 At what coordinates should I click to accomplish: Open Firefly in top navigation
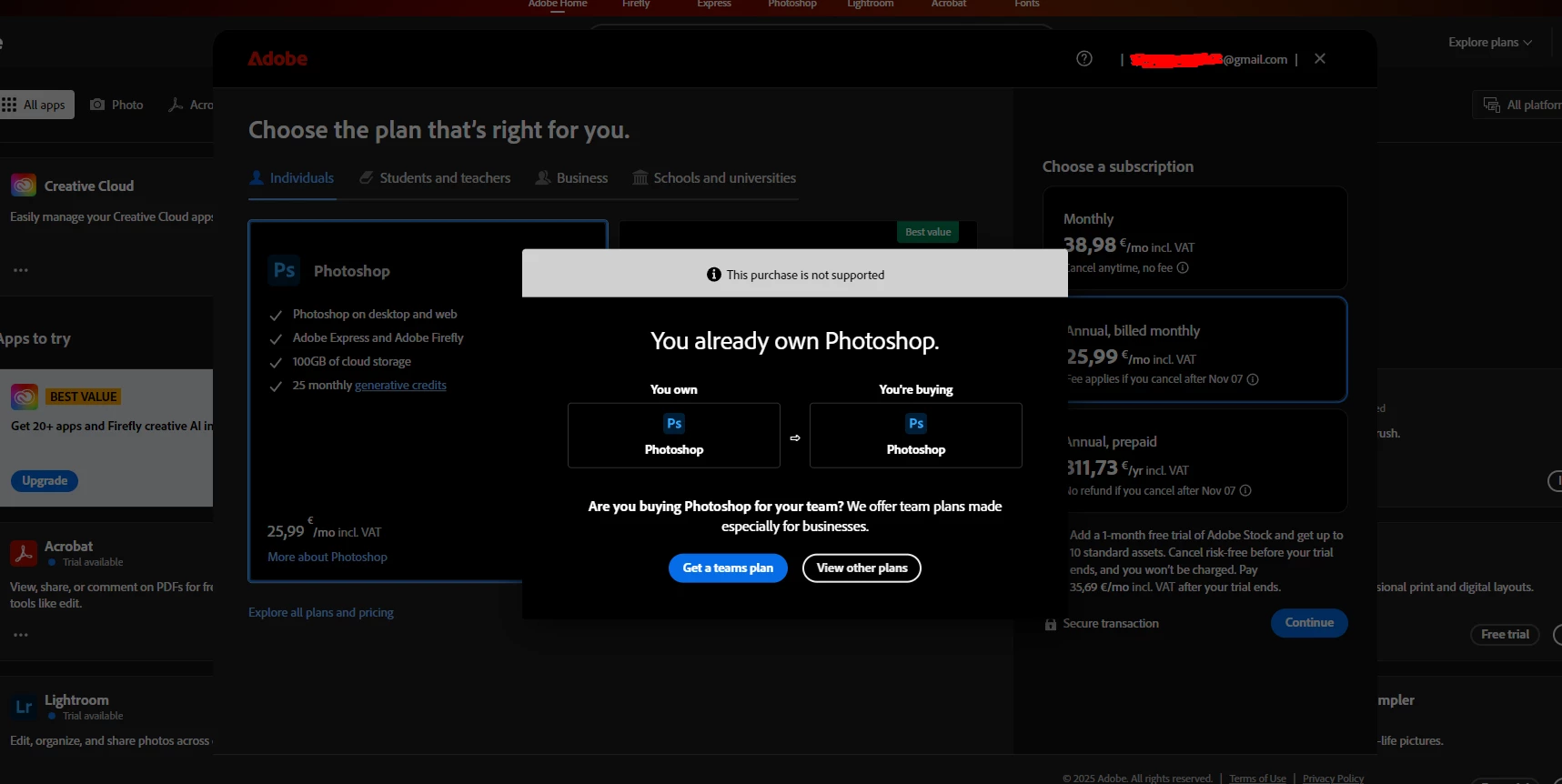[636, 5]
